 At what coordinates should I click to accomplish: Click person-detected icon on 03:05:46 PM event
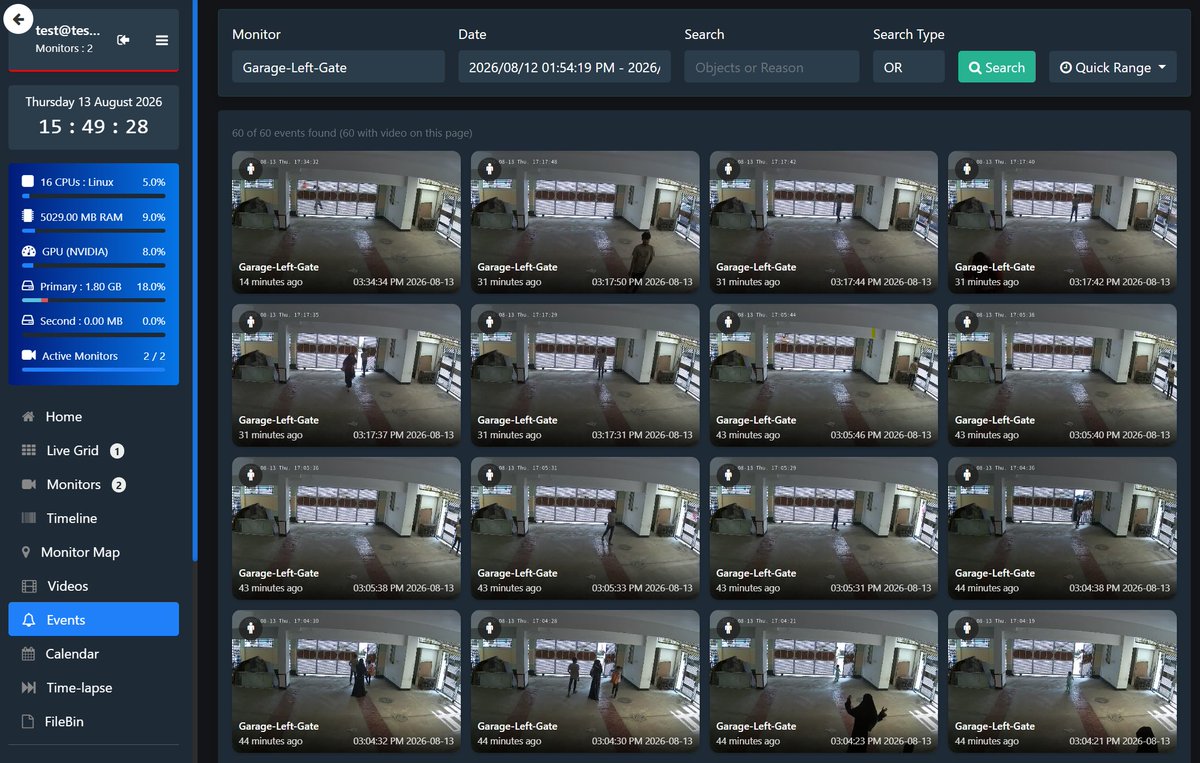click(x=728, y=323)
